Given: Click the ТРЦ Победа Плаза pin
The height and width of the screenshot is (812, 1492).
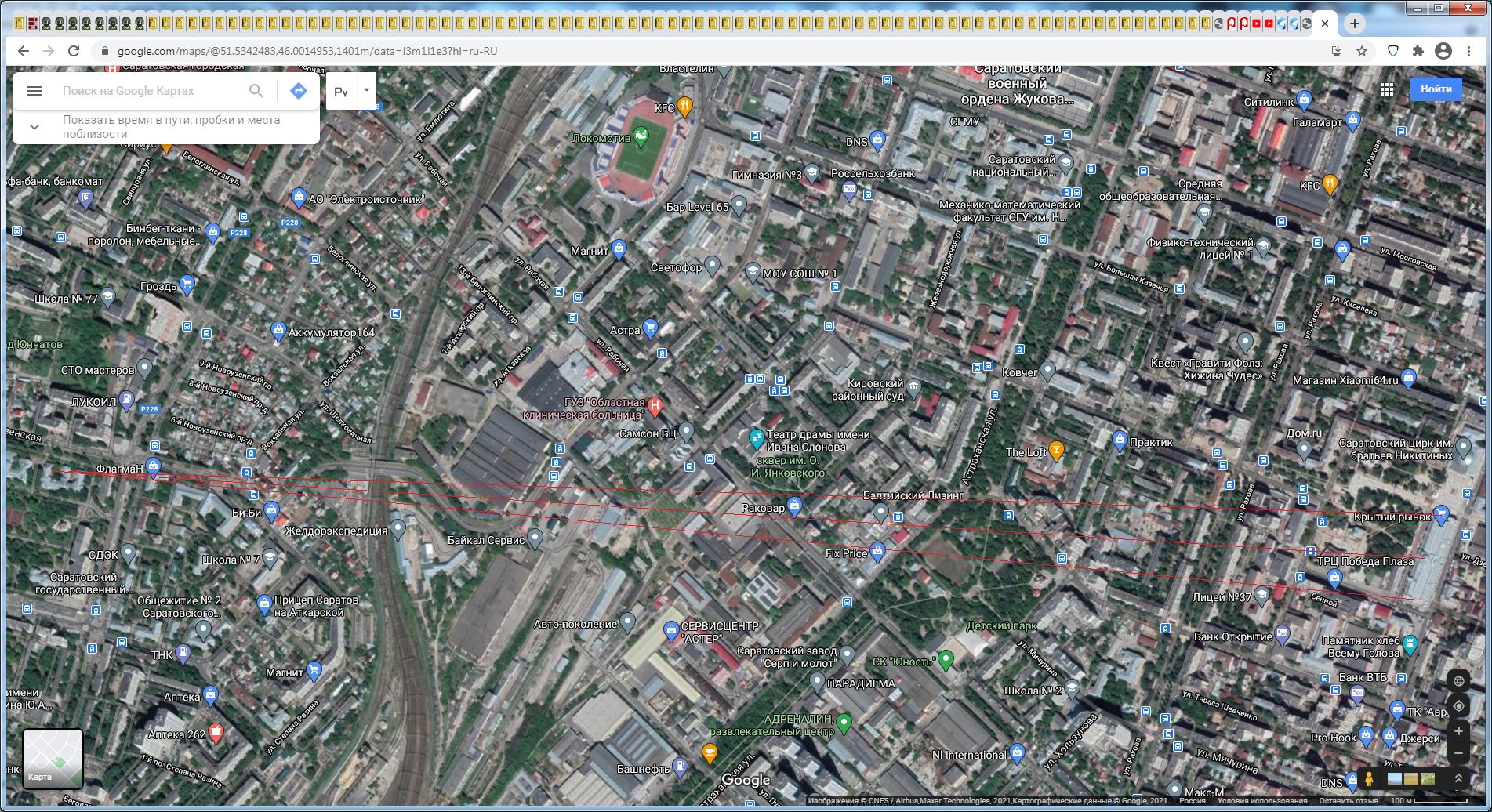Looking at the screenshot, I should click(1334, 579).
